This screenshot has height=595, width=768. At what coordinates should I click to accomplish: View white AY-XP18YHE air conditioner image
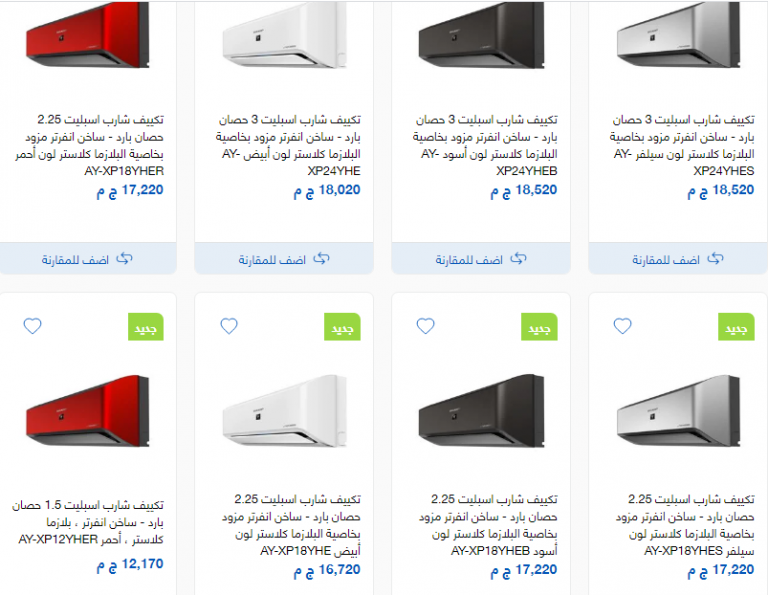click(285, 411)
